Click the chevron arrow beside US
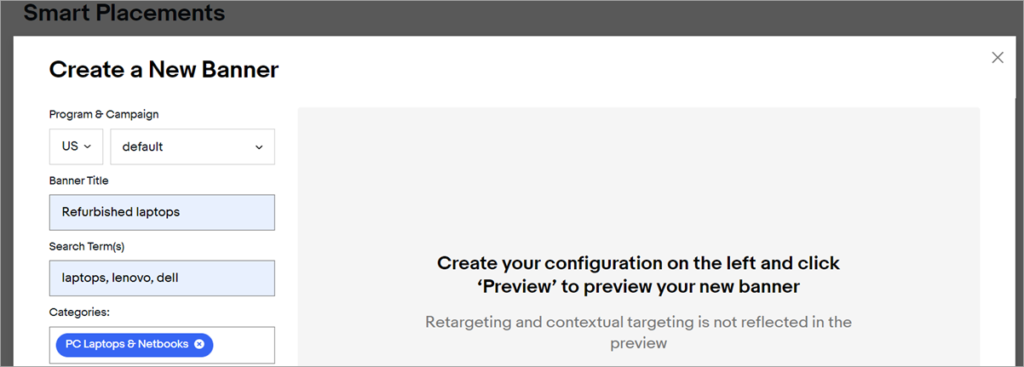This screenshot has width=1024, height=367. (88, 147)
